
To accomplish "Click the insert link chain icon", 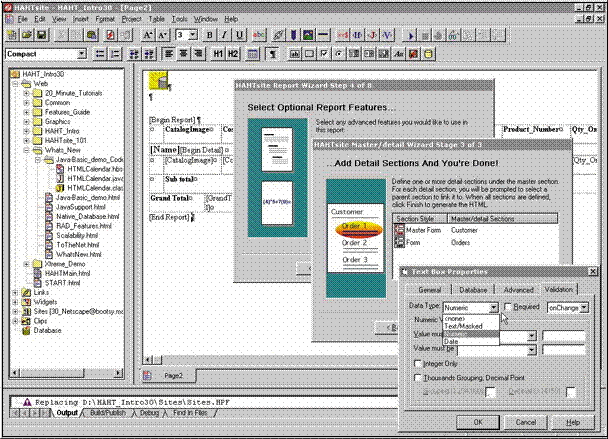I will click(x=278, y=35).
